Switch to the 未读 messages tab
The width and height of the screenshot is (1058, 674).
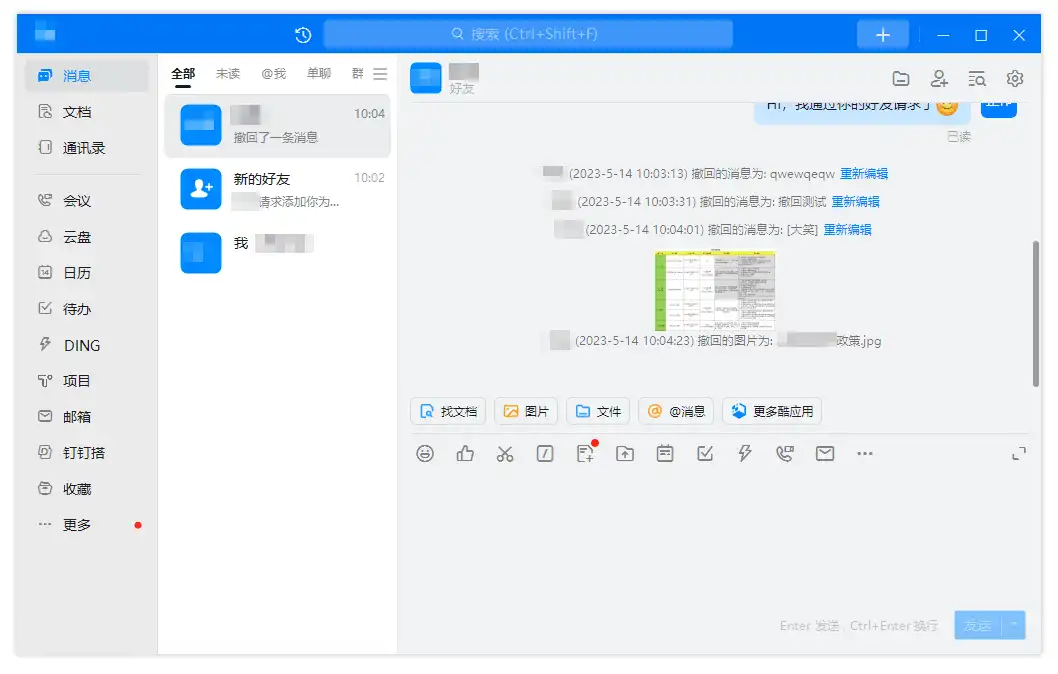228,73
